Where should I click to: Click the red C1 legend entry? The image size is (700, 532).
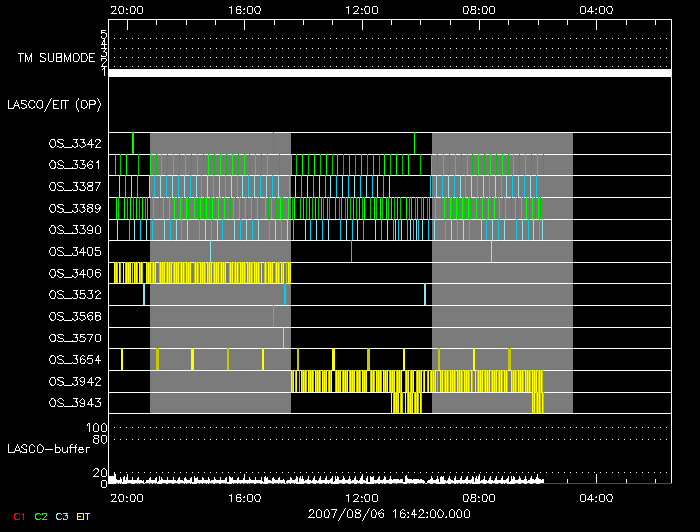(19, 515)
